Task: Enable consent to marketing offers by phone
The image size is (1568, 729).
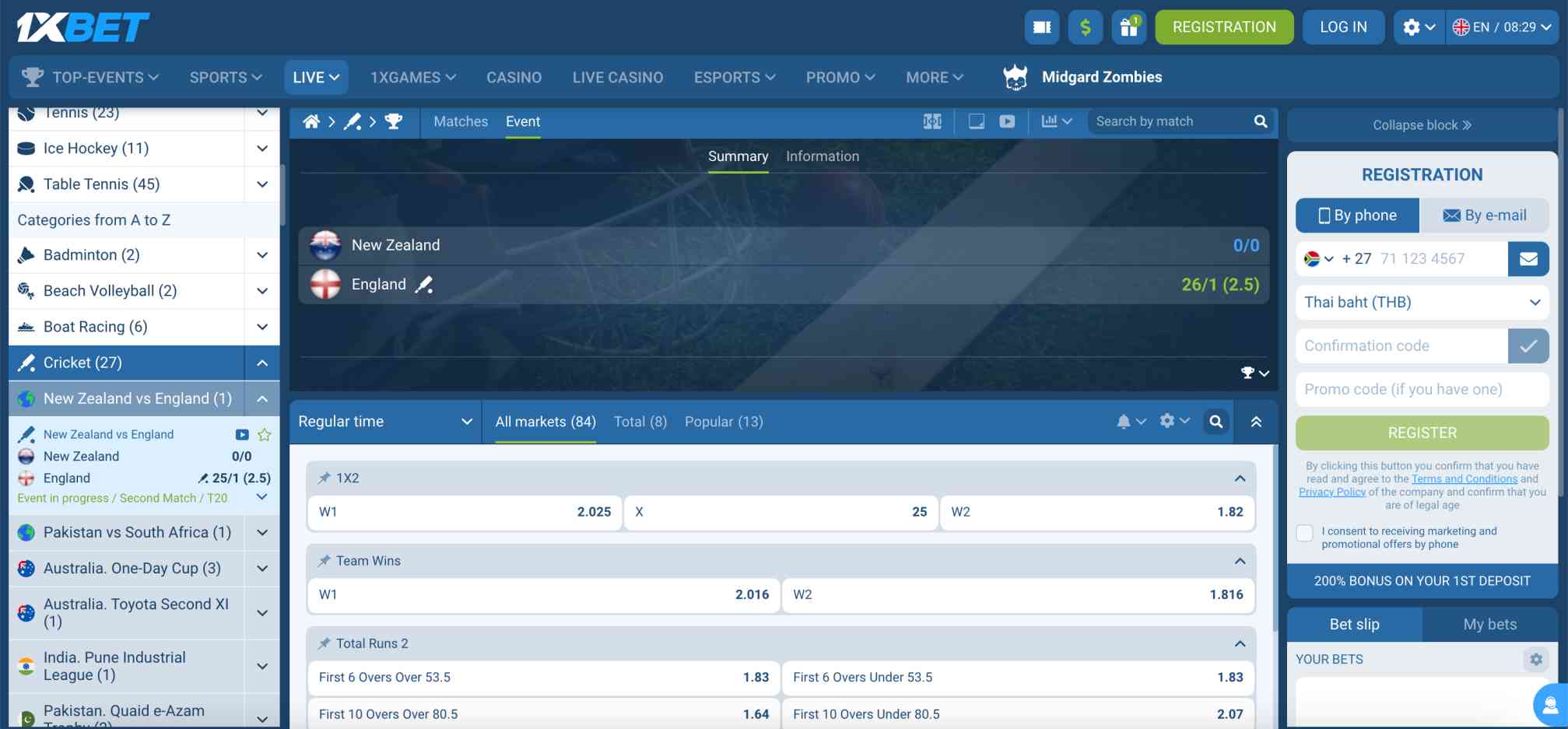Action: point(1304,532)
